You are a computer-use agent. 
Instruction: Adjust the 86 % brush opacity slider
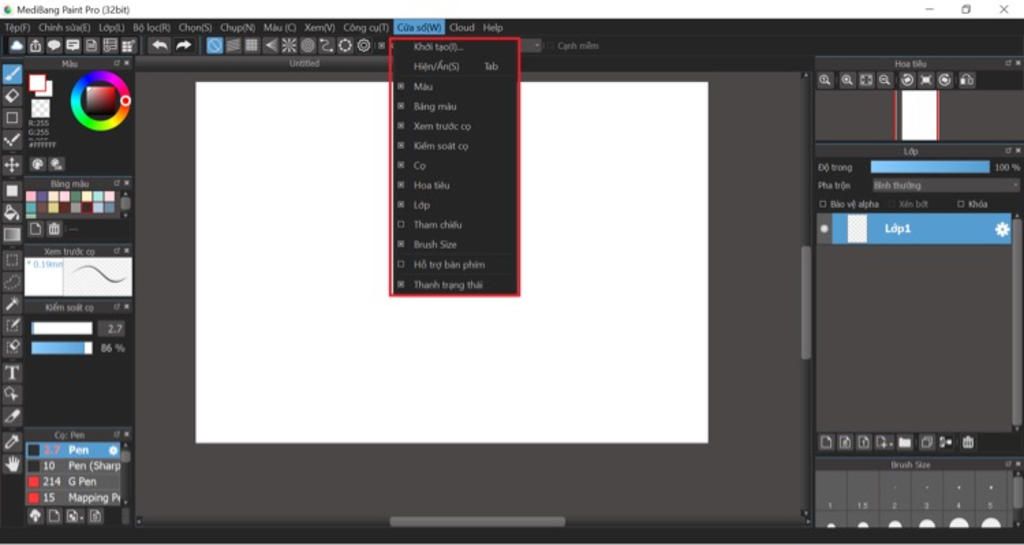[x=62, y=349]
